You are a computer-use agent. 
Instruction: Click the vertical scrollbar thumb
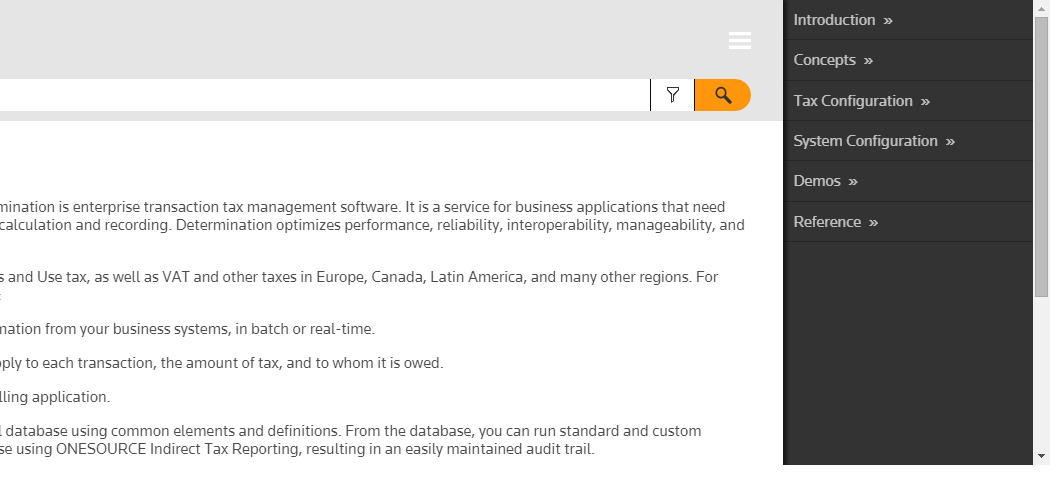coord(1041,150)
